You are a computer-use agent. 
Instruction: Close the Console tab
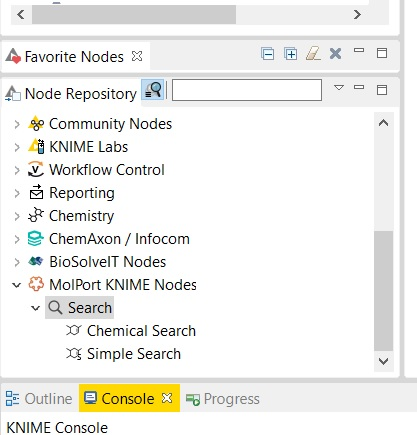[167, 398]
